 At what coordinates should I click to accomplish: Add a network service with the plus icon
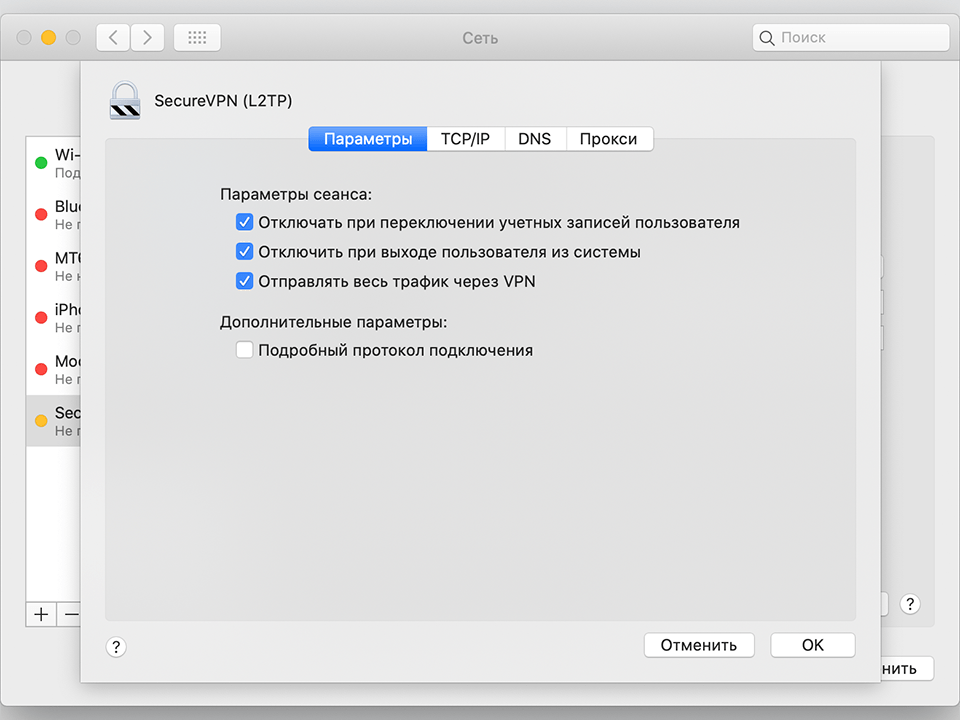pos(40,614)
